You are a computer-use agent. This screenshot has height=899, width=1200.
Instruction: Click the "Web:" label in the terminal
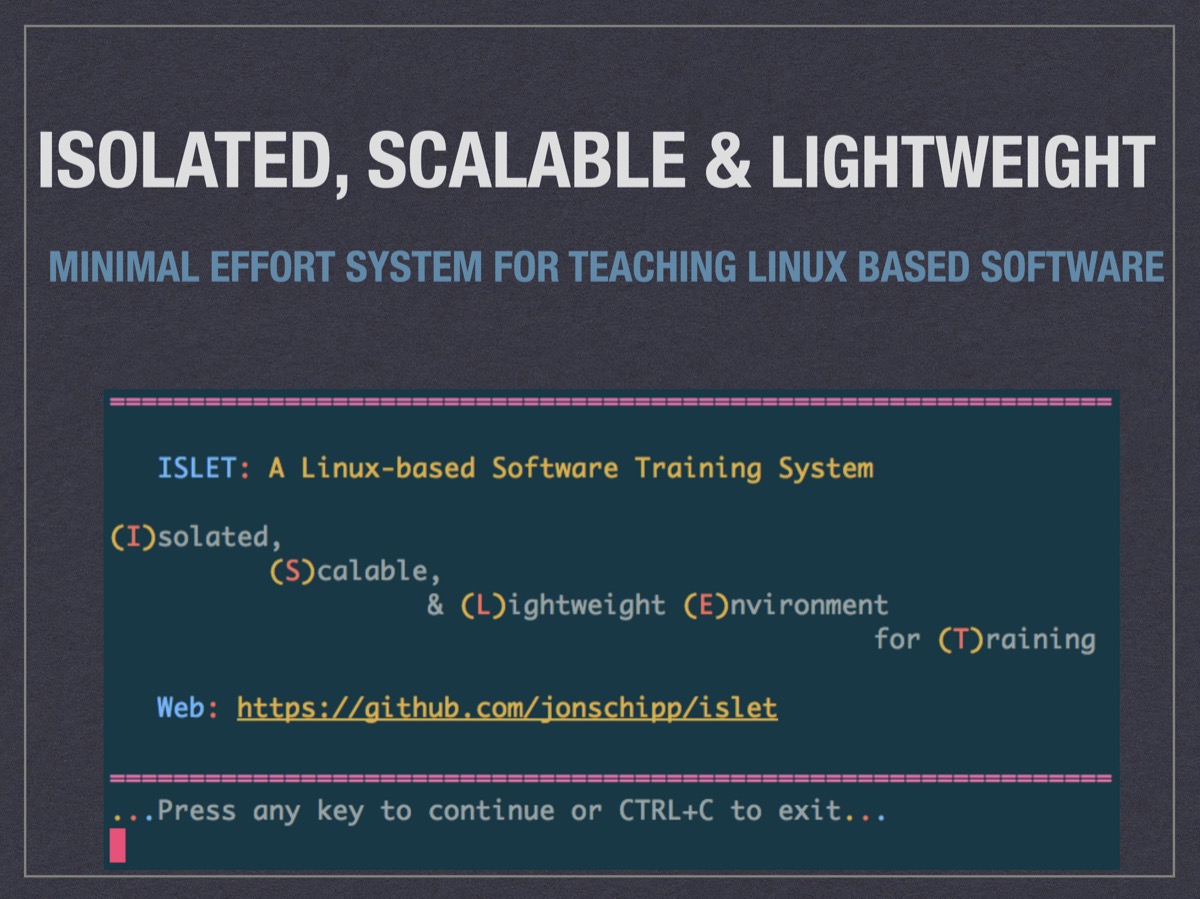(x=188, y=708)
